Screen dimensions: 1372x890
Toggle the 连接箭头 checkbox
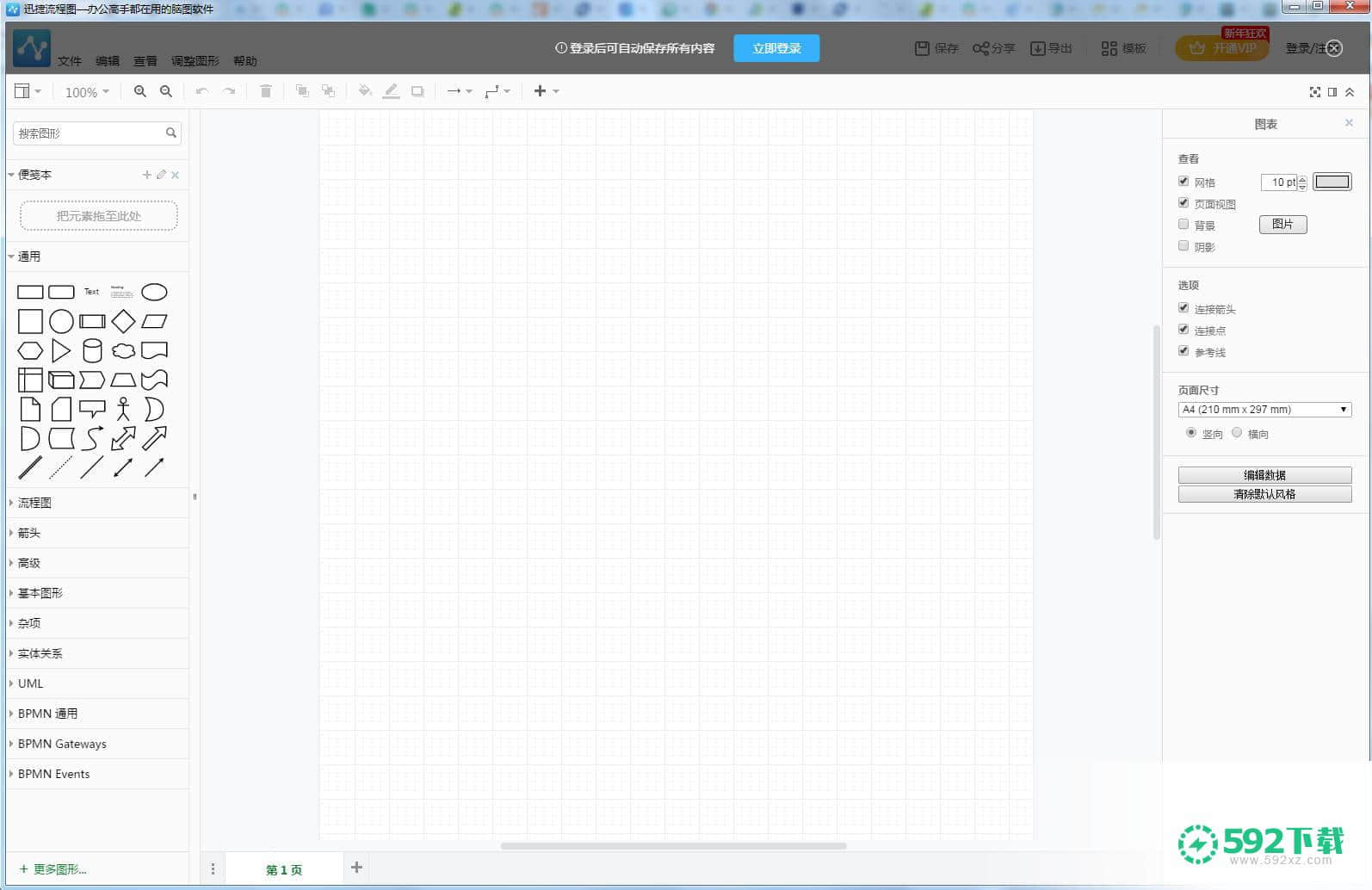1184,307
